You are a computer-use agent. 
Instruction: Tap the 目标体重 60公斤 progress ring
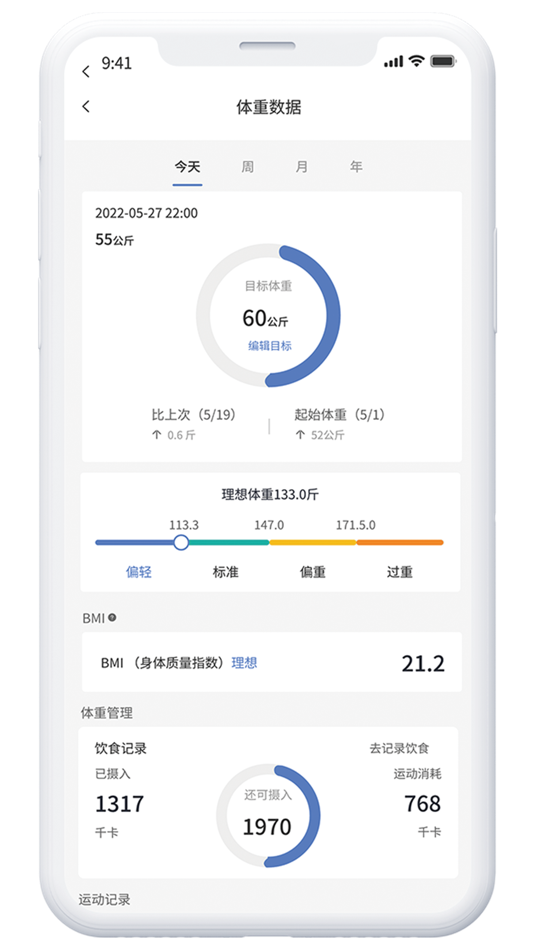268,316
